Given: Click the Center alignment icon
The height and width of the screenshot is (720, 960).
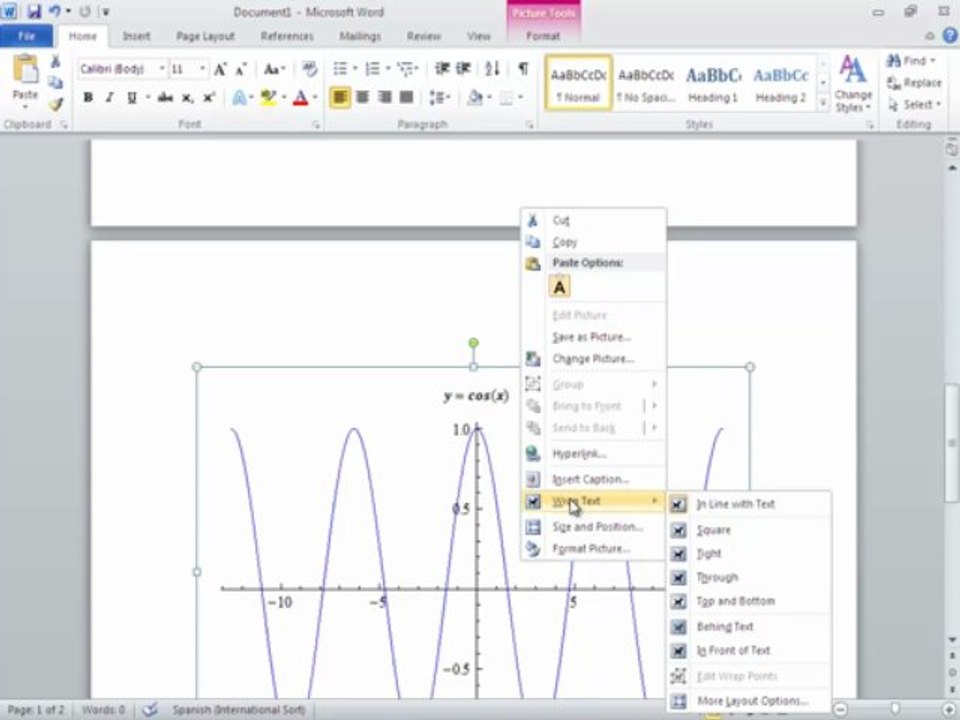Looking at the screenshot, I should coord(362,97).
